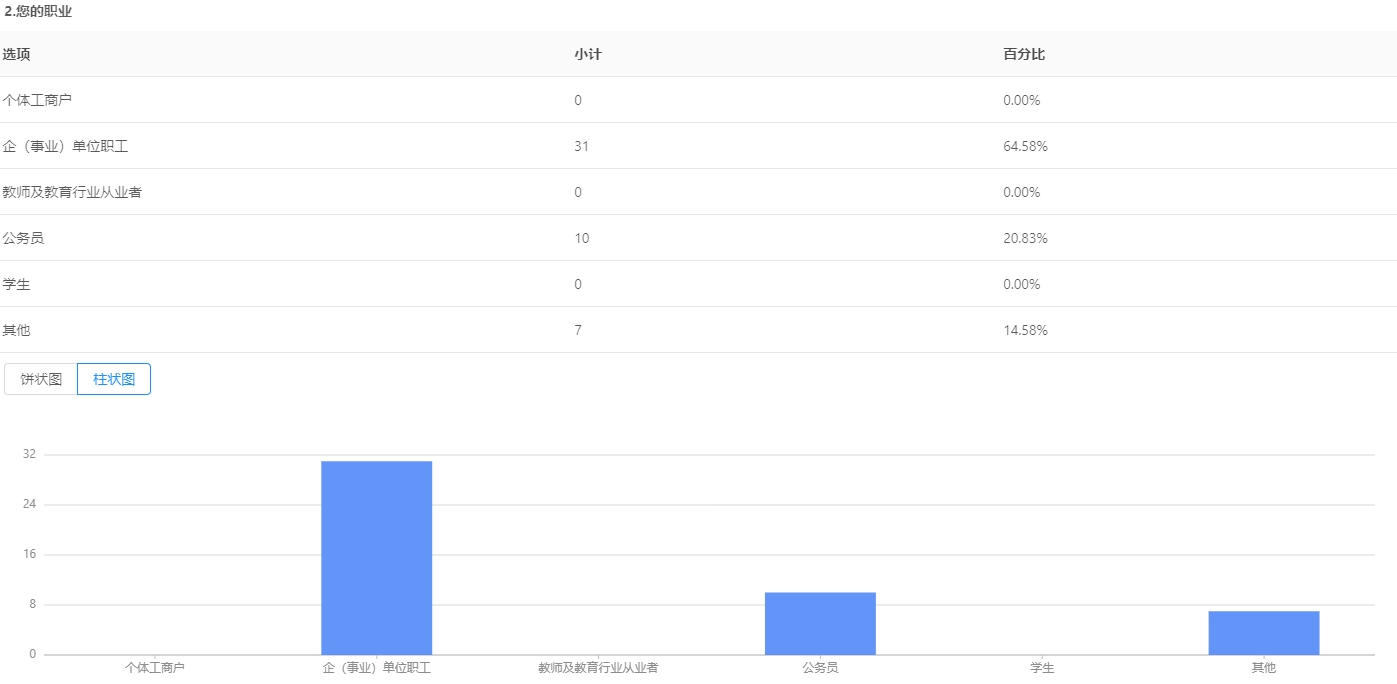Click the 百分比 column header
Screen dimensions: 1397x684
click(x=1023, y=54)
